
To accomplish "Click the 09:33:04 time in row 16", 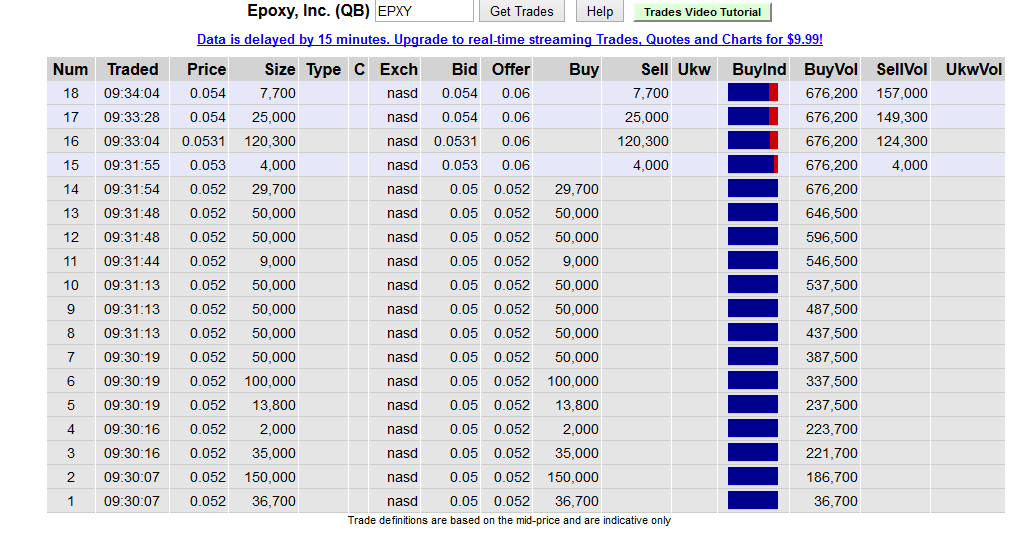I will [x=132, y=141].
